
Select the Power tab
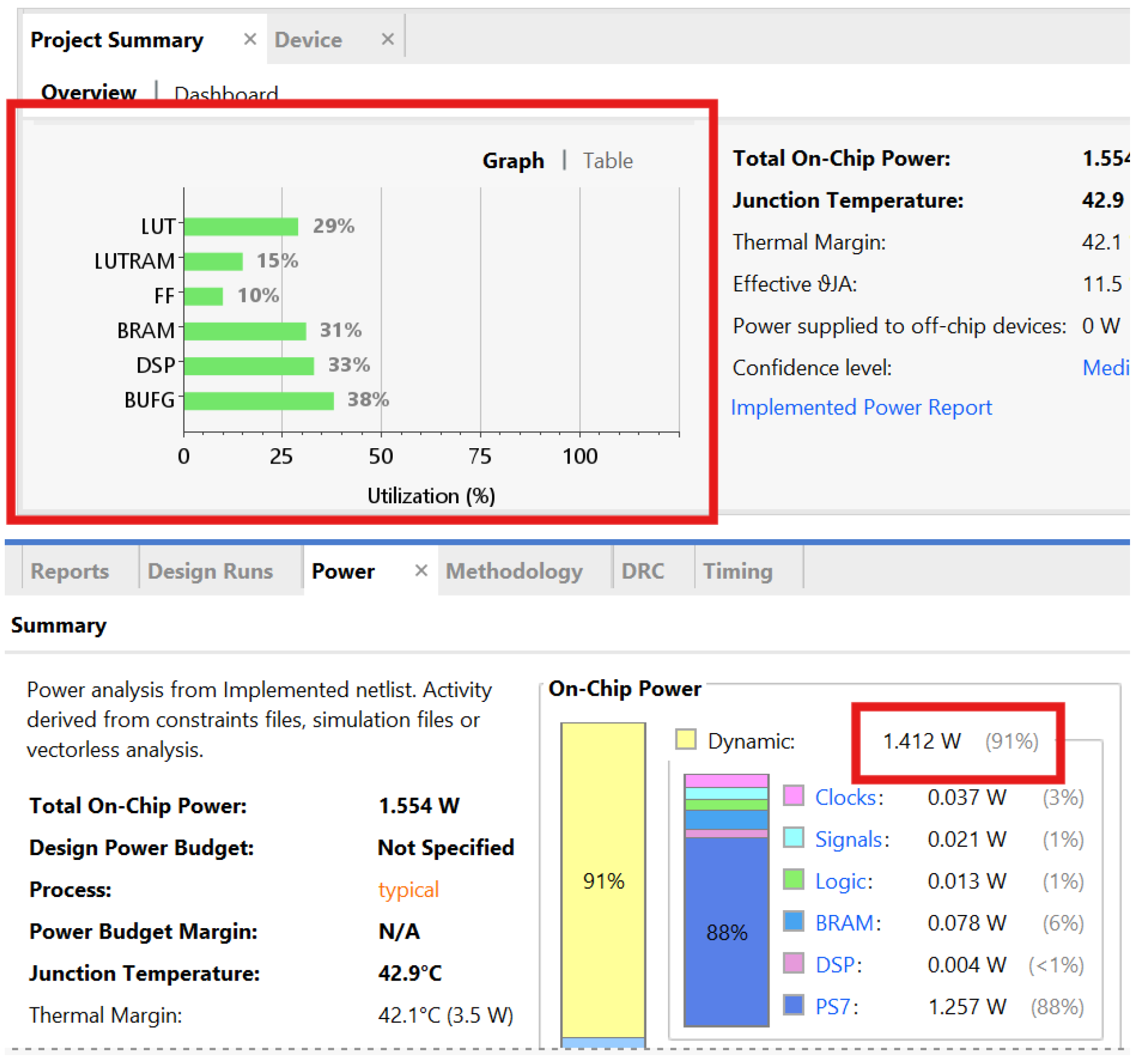point(342,571)
